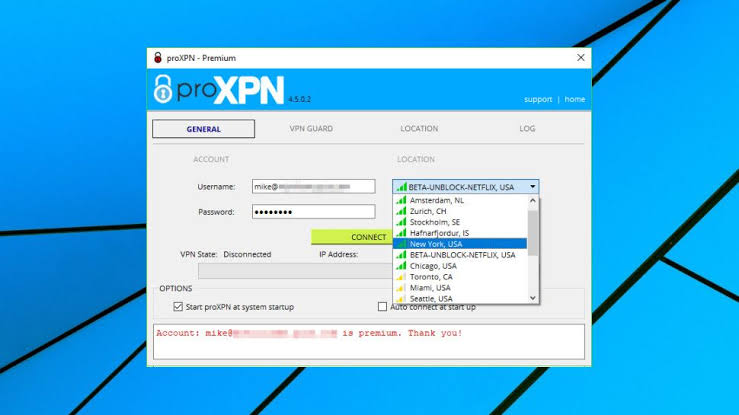The width and height of the screenshot is (739, 415).
Task: Select Miami, USA from location list
Action: [460, 287]
